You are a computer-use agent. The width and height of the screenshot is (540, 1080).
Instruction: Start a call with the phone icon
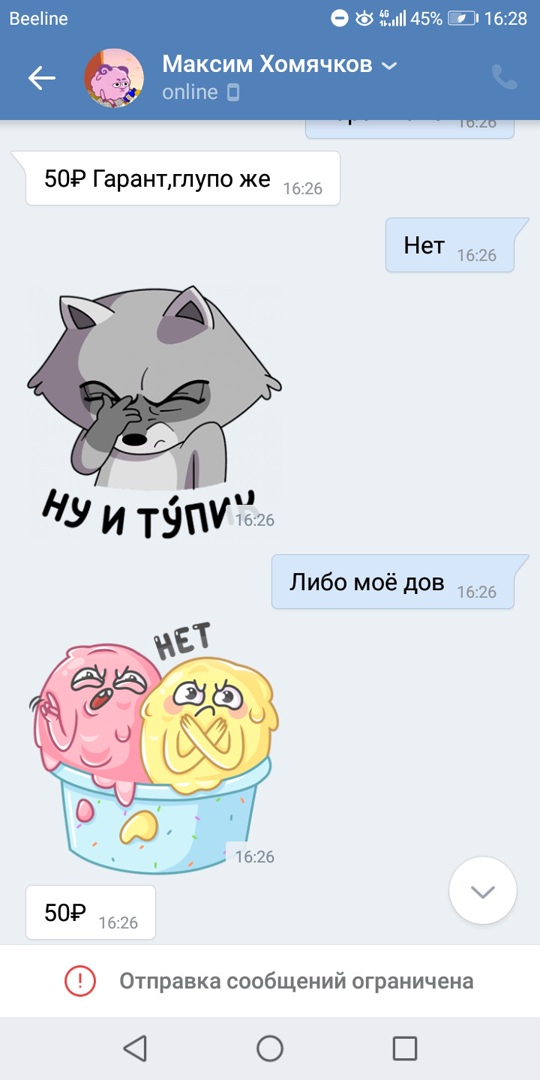point(504,77)
